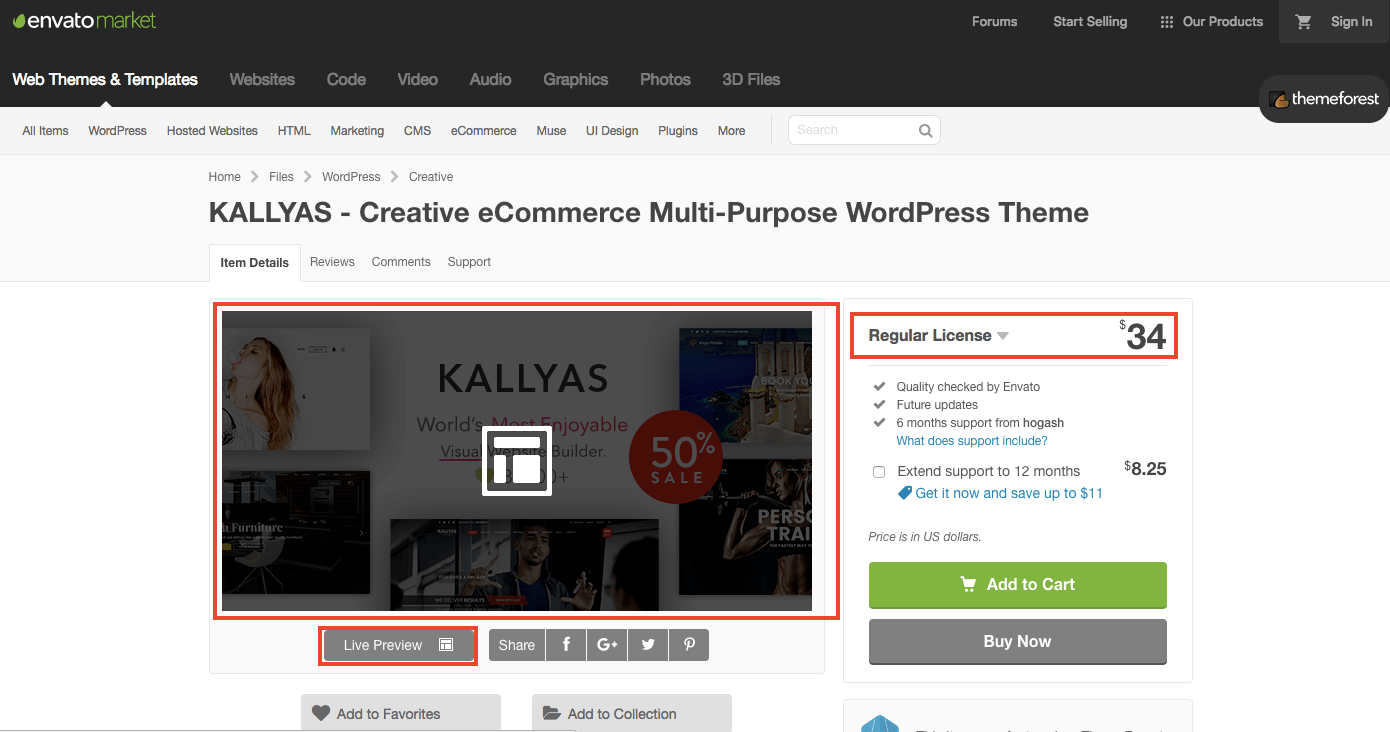Open Start Selling link

coord(1090,21)
